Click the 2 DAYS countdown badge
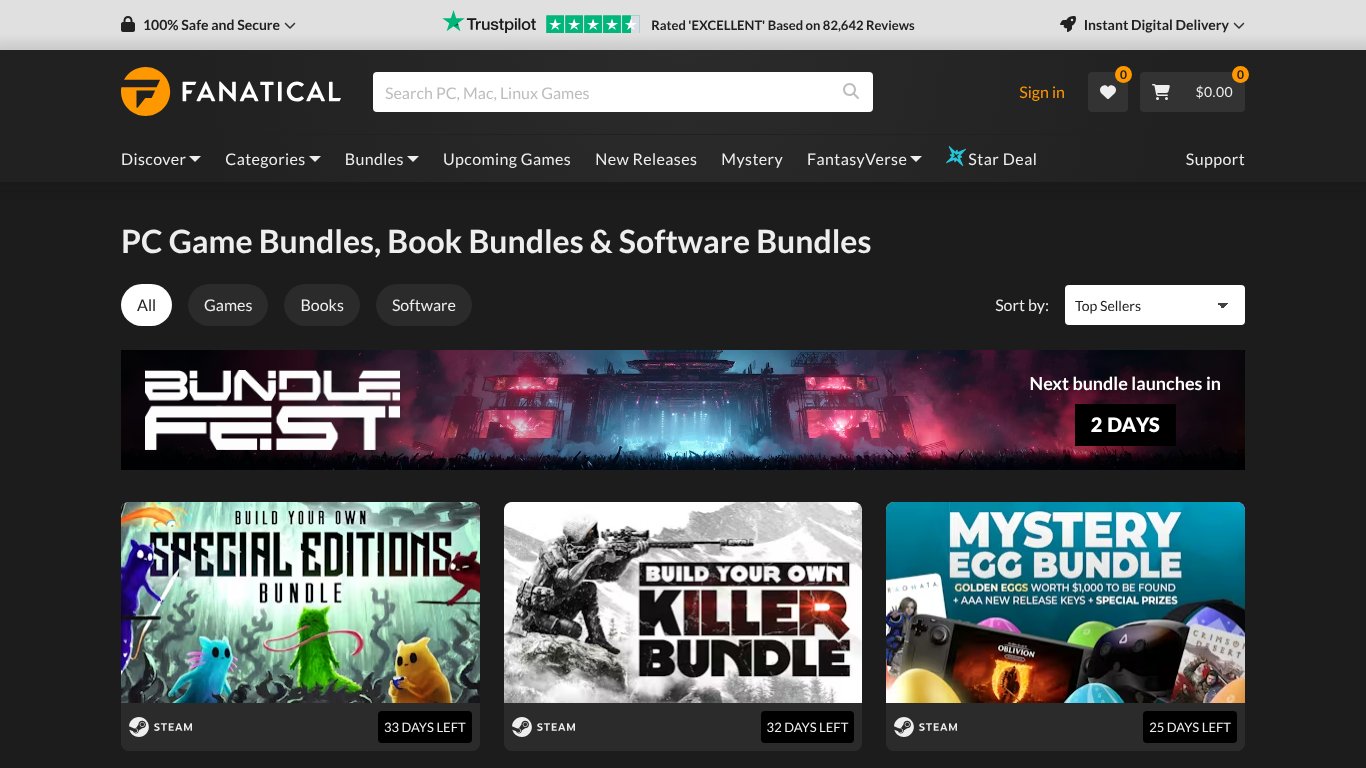 1125,425
